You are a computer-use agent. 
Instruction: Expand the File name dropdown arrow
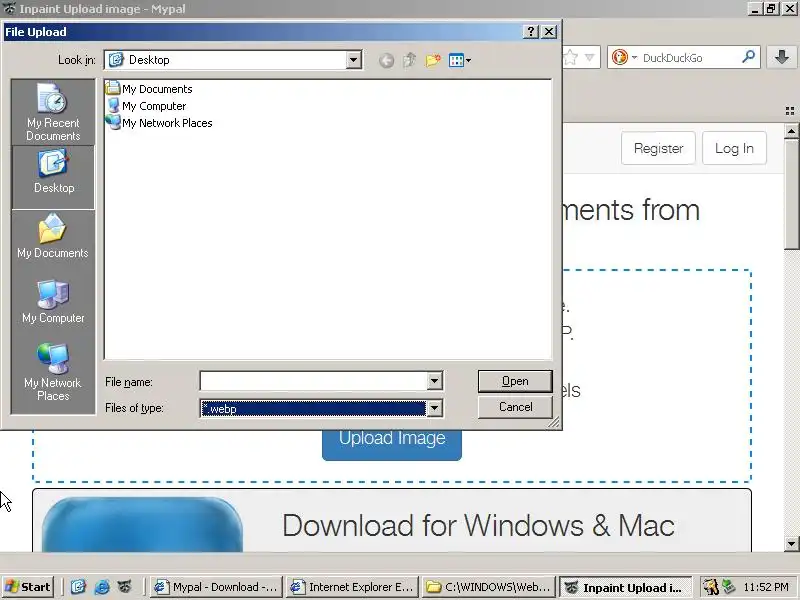434,381
